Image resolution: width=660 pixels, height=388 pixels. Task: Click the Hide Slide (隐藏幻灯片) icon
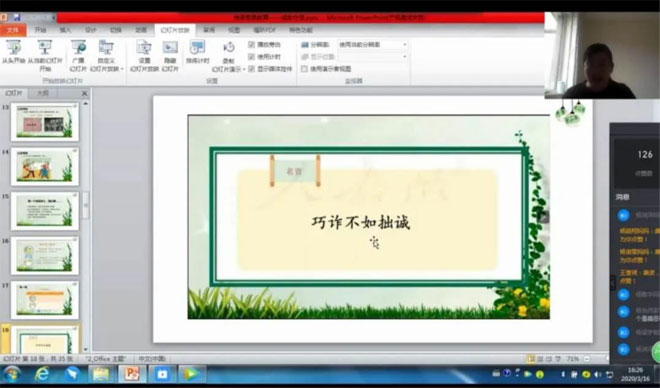point(170,47)
